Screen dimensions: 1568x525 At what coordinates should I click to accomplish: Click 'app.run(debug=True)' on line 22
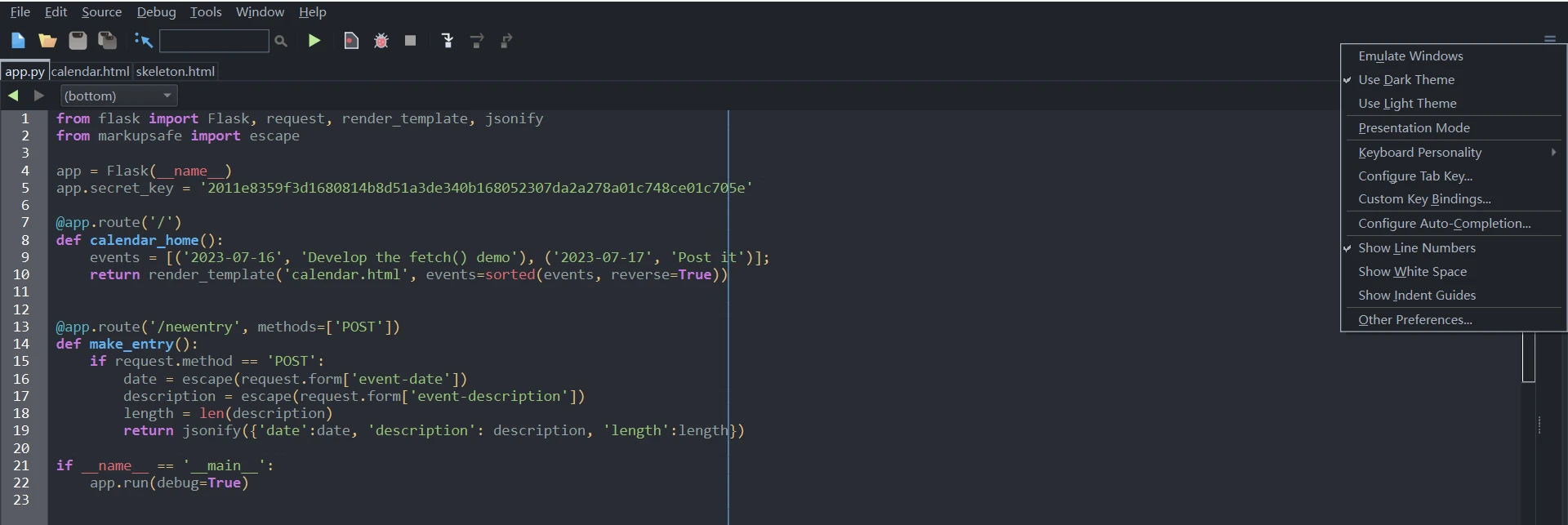169,483
